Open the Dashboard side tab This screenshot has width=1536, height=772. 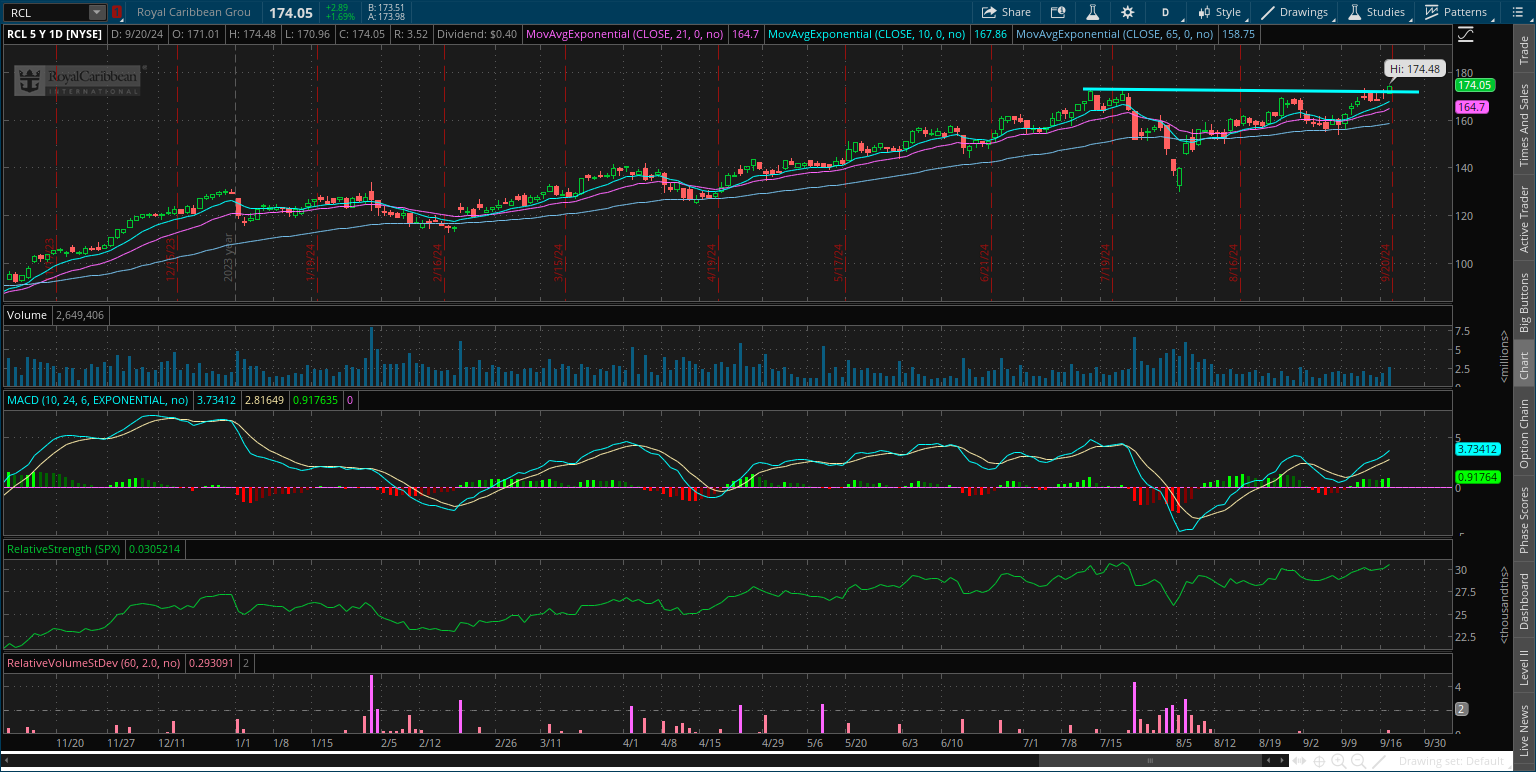tap(1524, 601)
